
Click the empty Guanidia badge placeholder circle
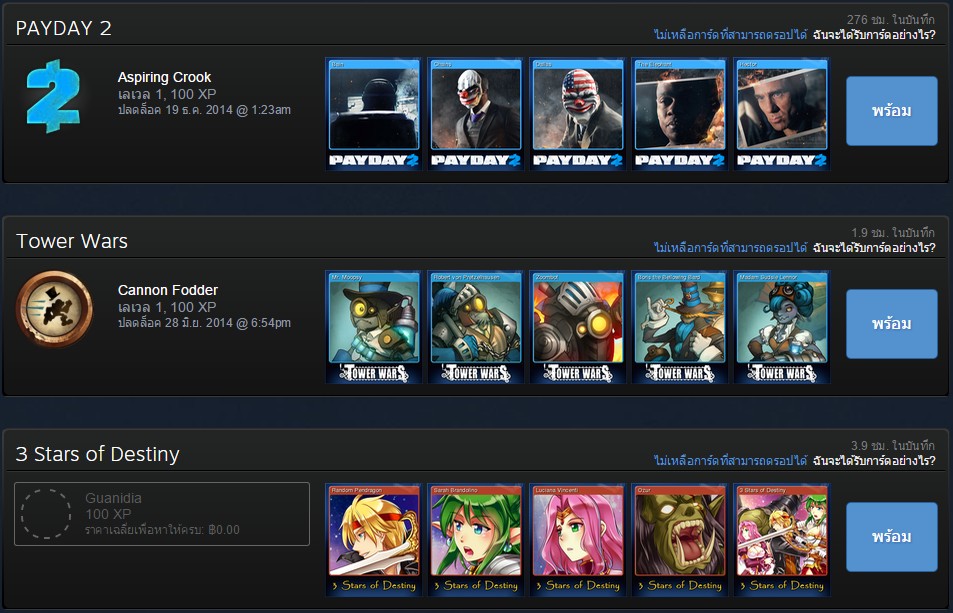(x=46, y=514)
